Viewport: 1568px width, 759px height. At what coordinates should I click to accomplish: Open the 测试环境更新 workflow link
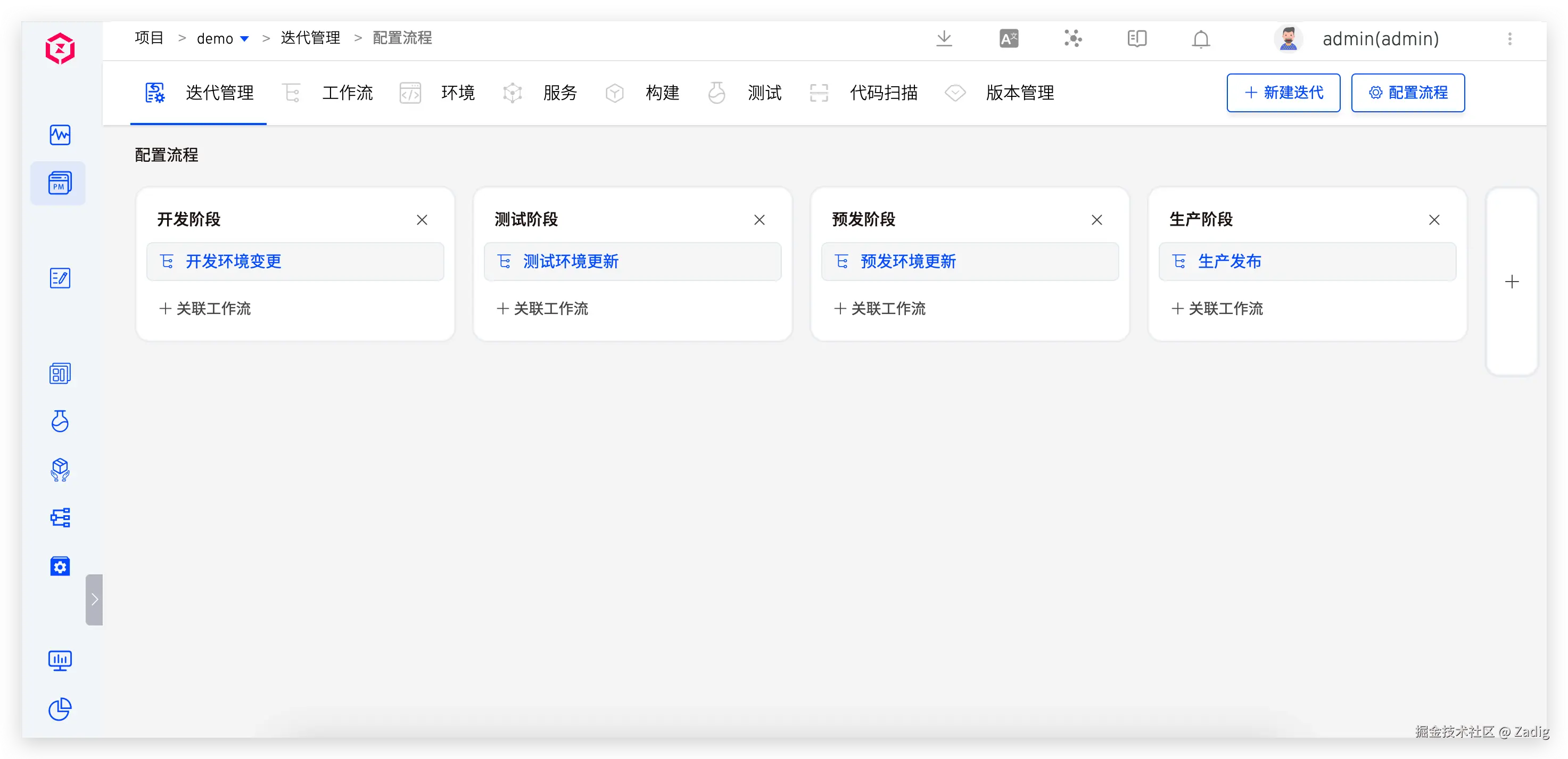571,261
